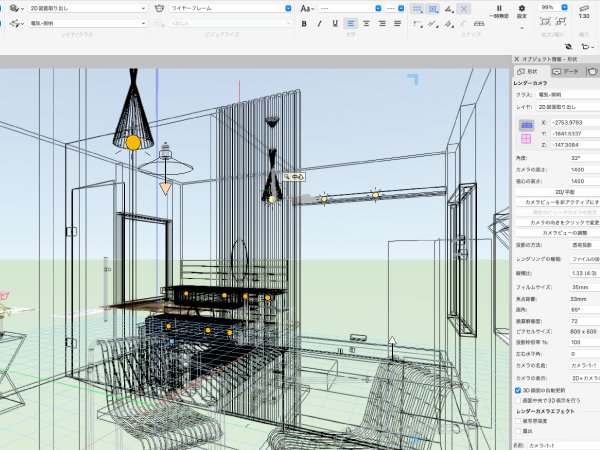
Task: Click the render mode teapot icon
Action: [159, 8]
